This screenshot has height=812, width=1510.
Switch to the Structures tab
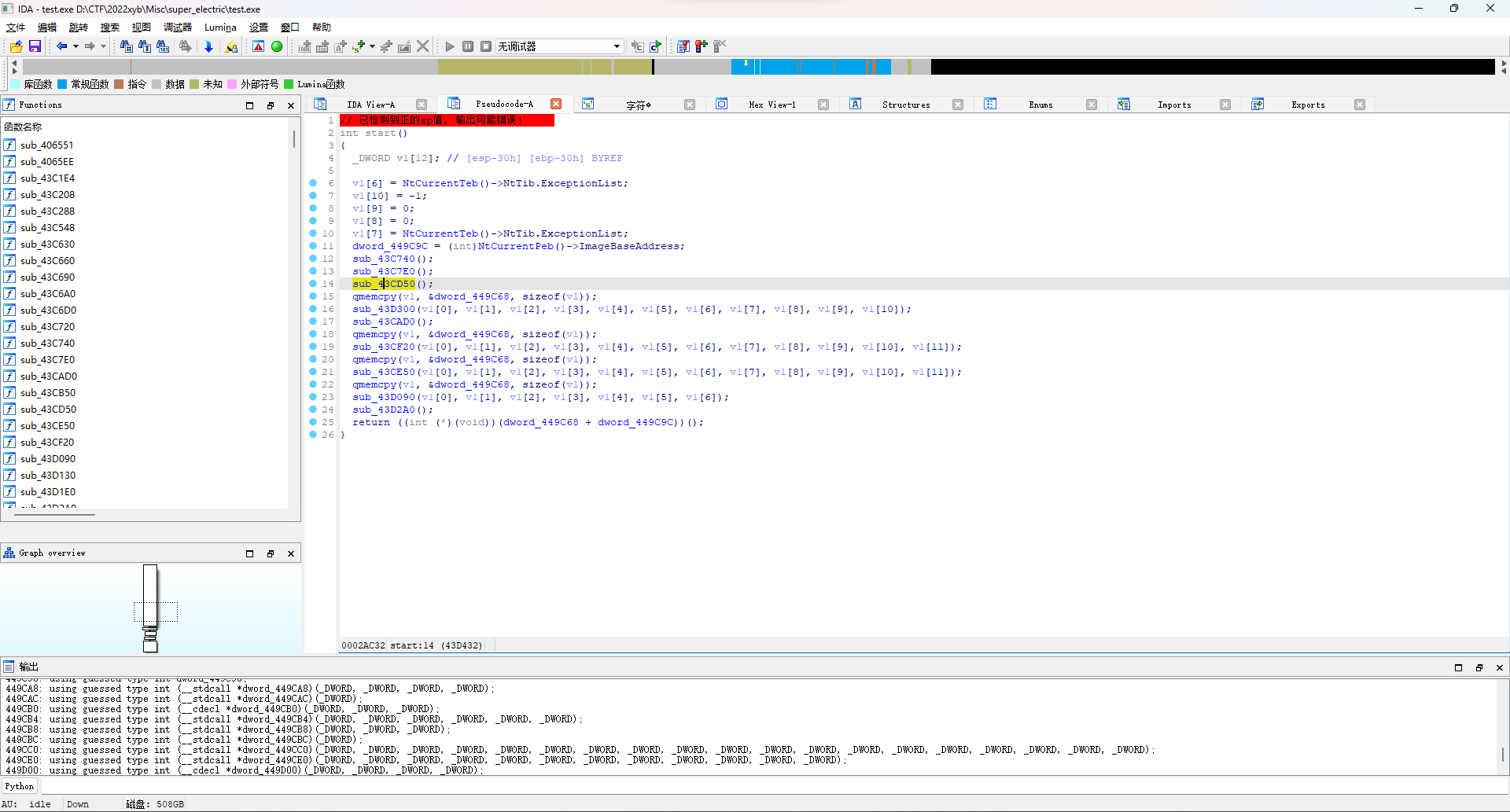906,105
